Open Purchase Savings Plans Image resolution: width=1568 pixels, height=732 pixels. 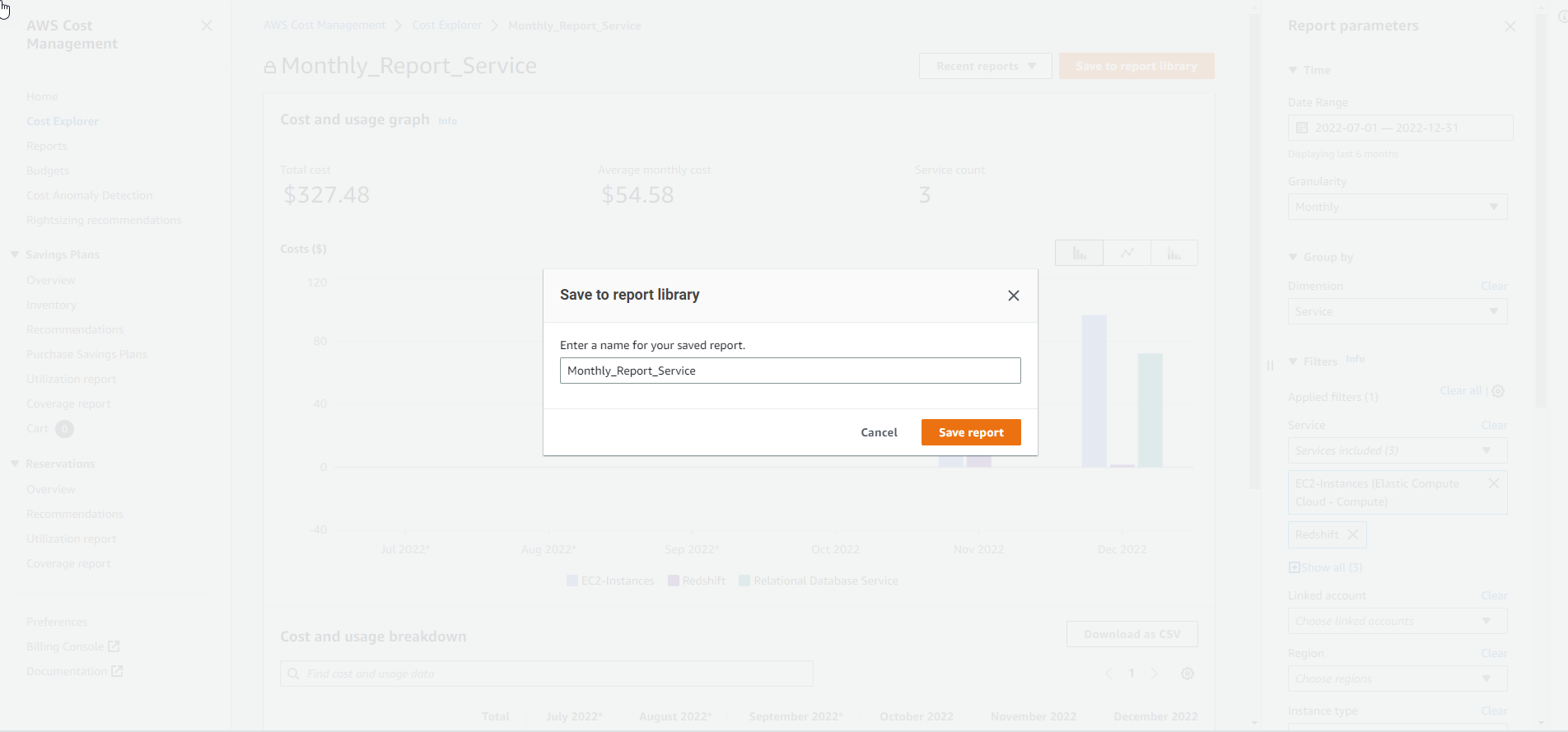[x=87, y=354]
